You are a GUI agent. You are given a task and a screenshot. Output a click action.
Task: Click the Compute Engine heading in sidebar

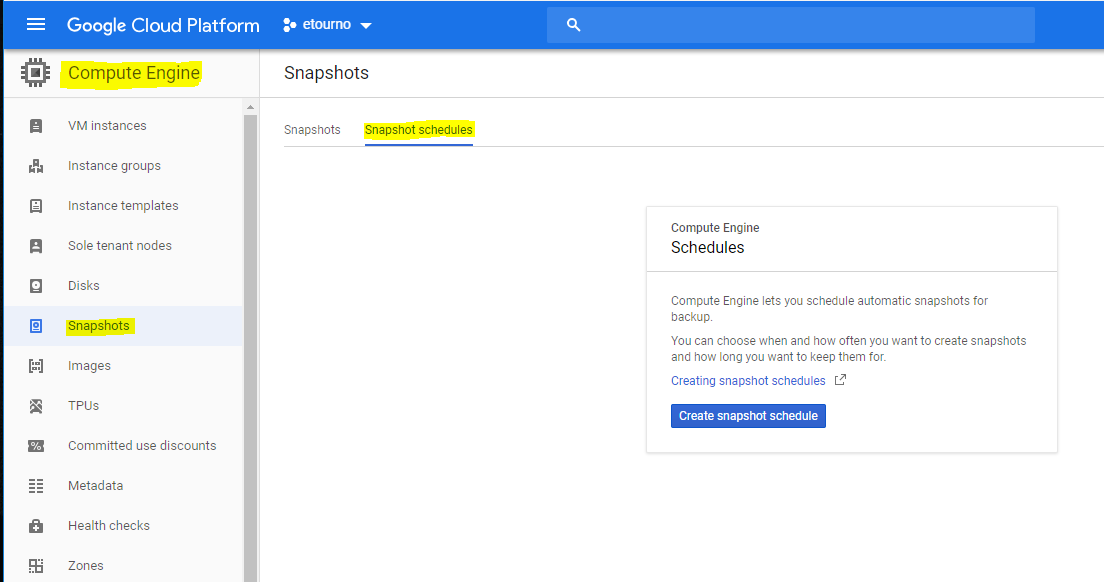[x=134, y=73]
